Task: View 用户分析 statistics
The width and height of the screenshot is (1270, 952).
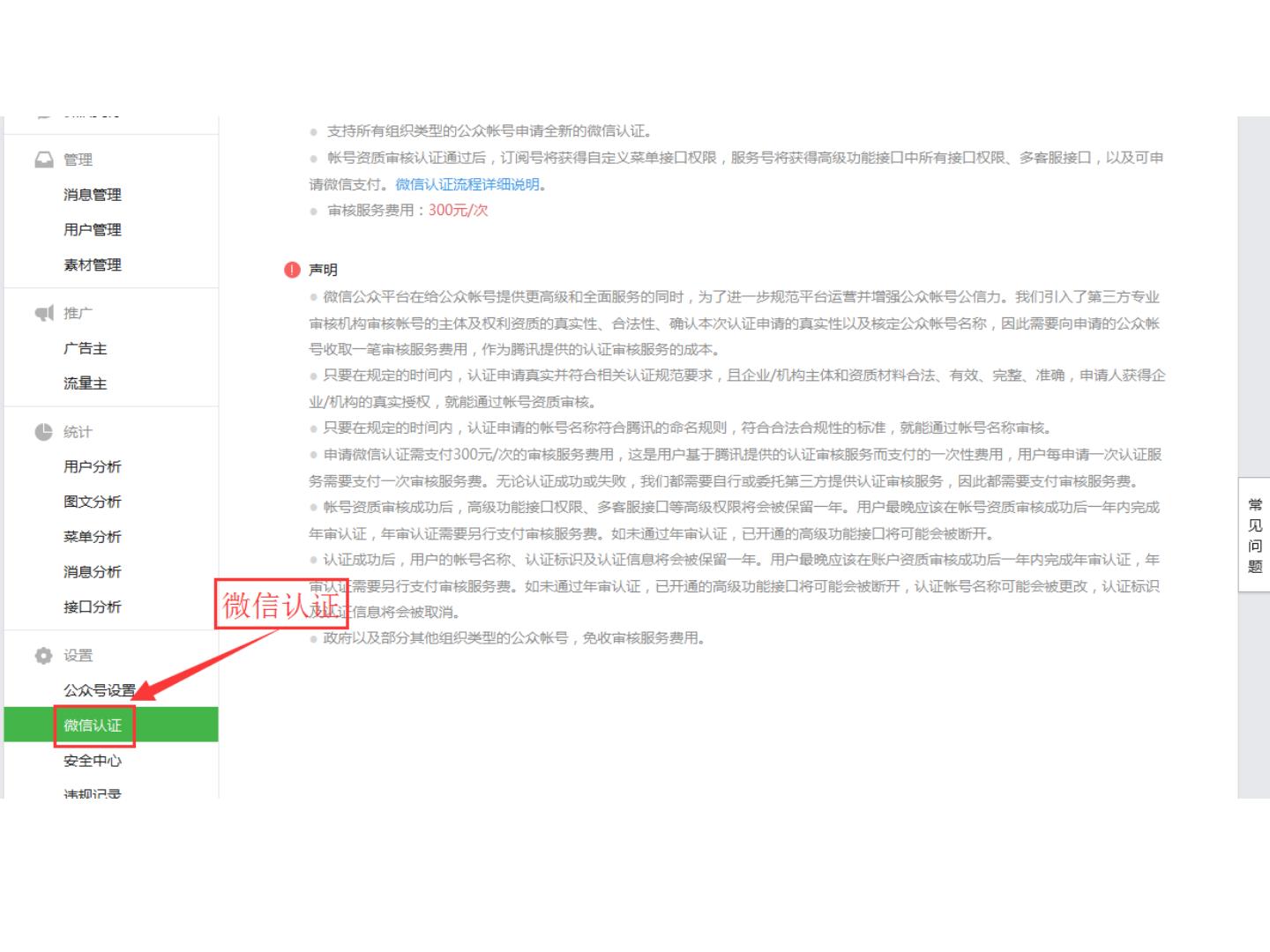Action: pyautogui.click(x=93, y=467)
